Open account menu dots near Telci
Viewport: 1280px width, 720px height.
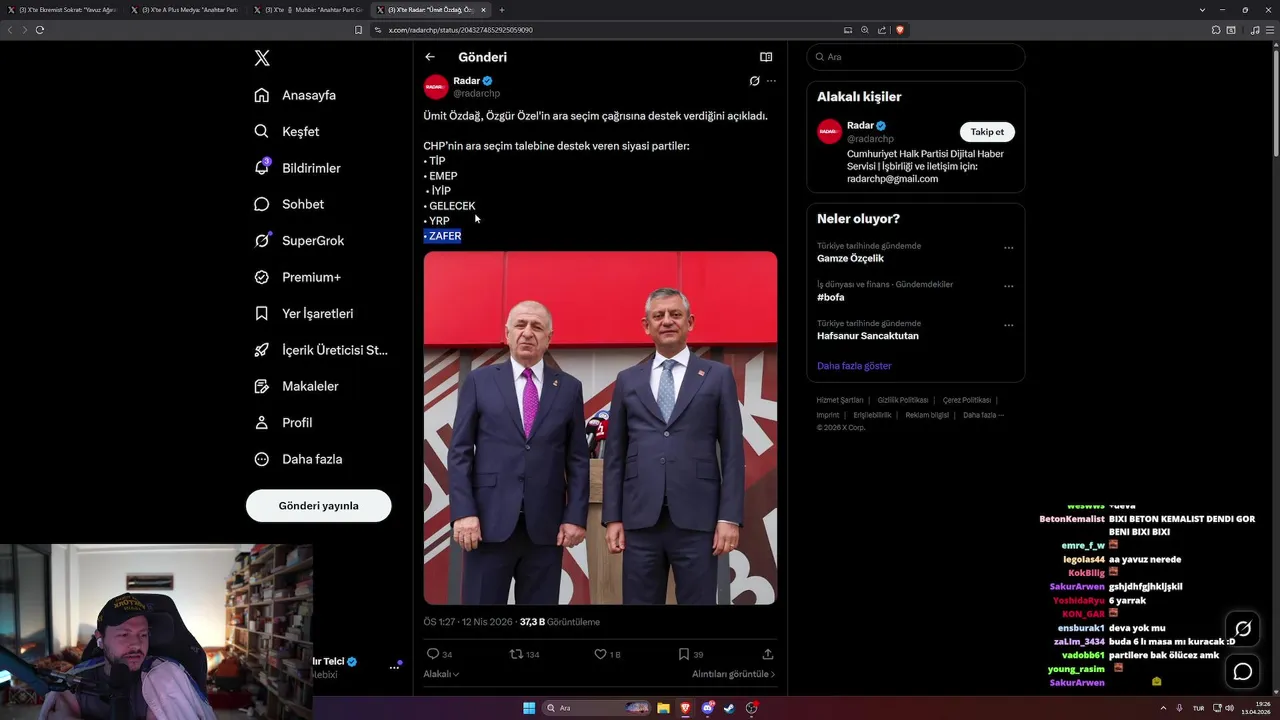394,667
